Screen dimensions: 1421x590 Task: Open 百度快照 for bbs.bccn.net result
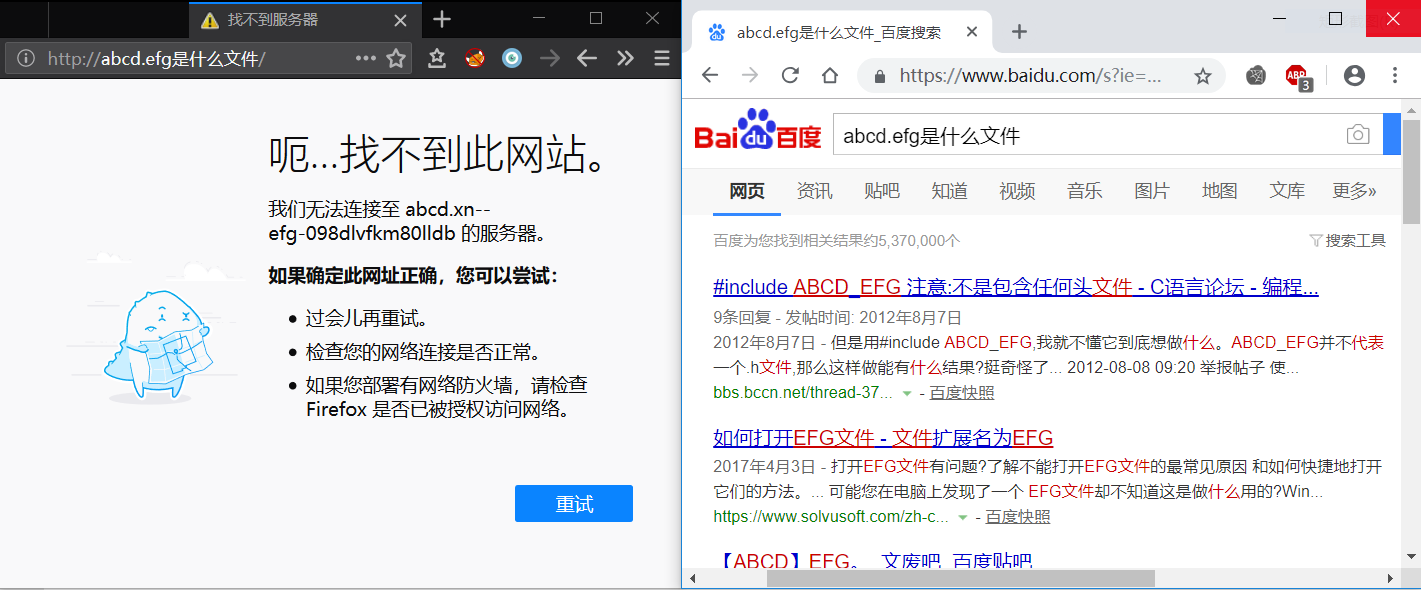(x=962, y=393)
